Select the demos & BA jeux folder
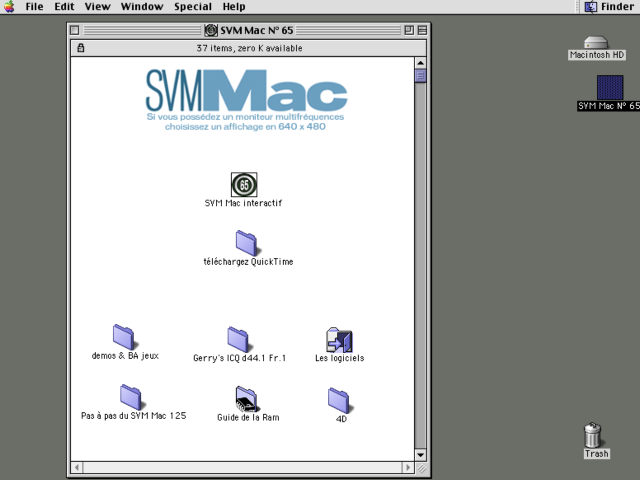Screen dimensions: 640x480 coord(124,337)
